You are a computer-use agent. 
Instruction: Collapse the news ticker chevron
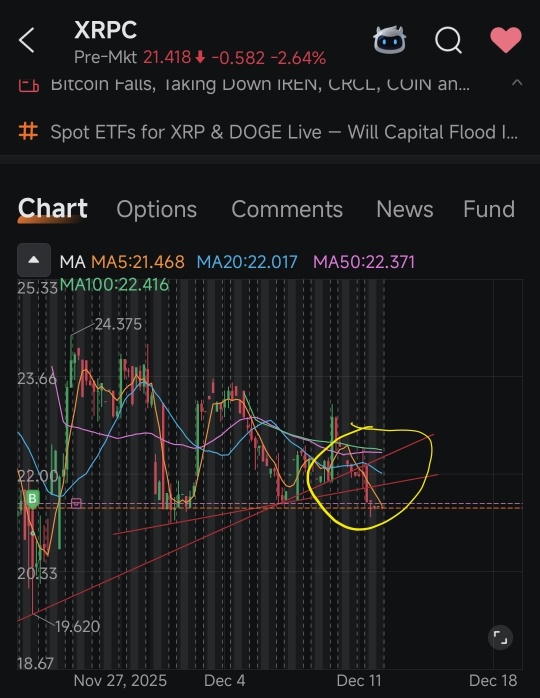[517, 83]
